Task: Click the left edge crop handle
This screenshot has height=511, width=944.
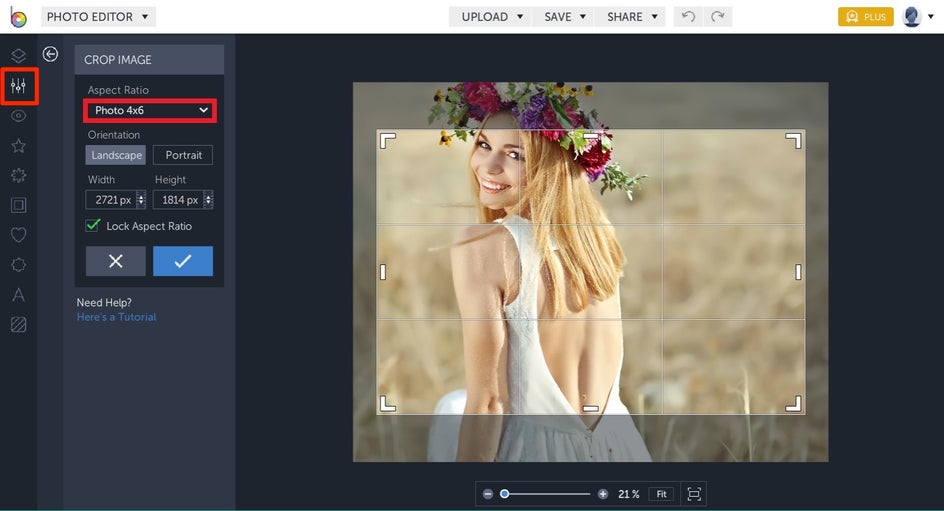Action: click(x=383, y=272)
